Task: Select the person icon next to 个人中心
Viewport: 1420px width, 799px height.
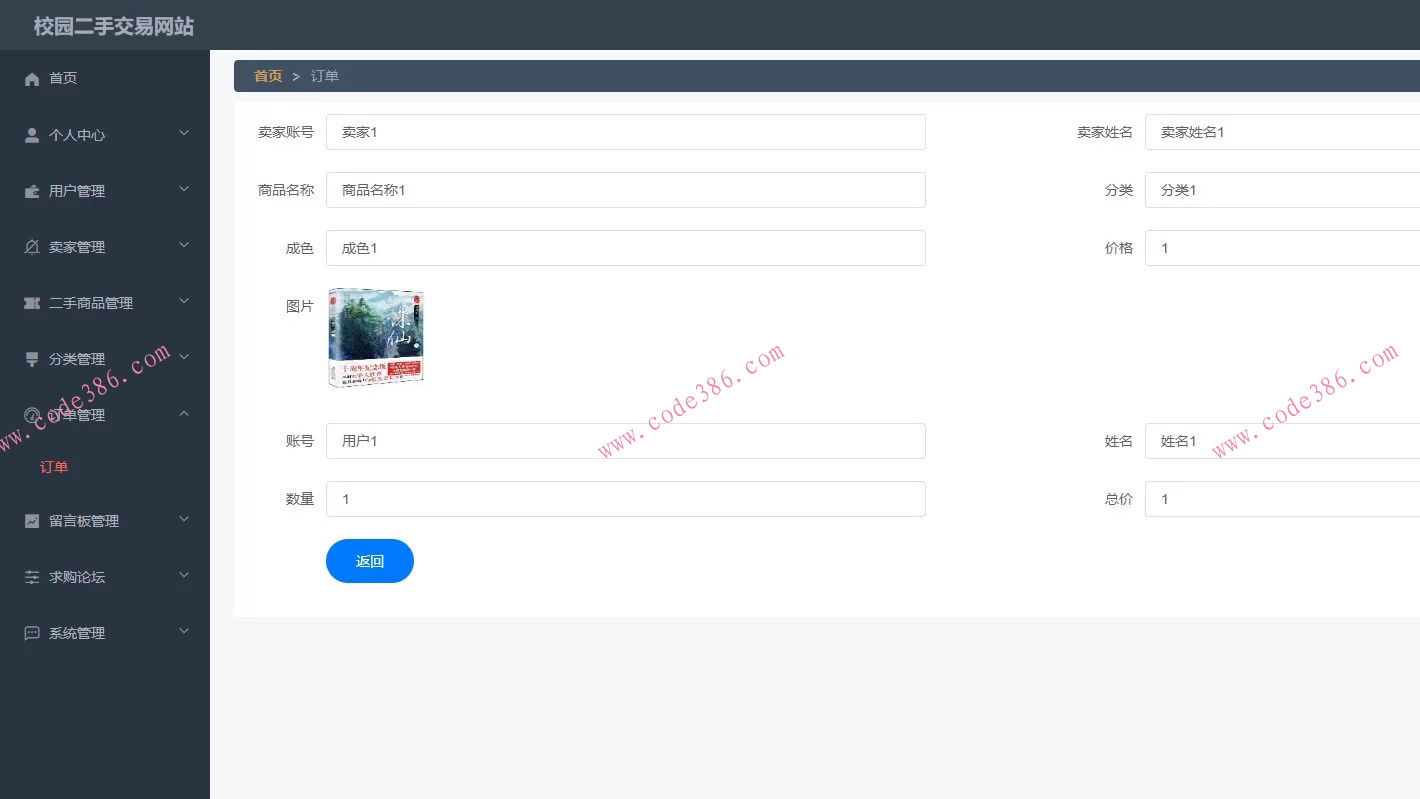Action: click(x=31, y=134)
